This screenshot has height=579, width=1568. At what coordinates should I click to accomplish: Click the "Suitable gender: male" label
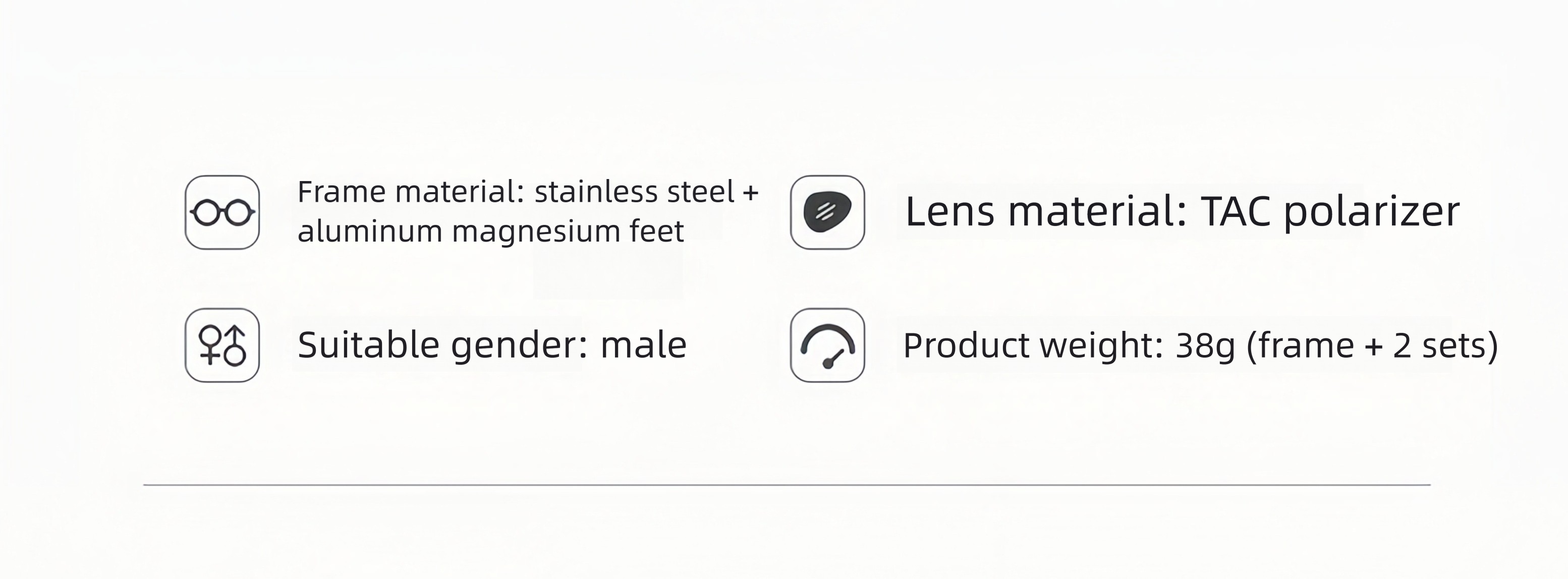click(492, 345)
